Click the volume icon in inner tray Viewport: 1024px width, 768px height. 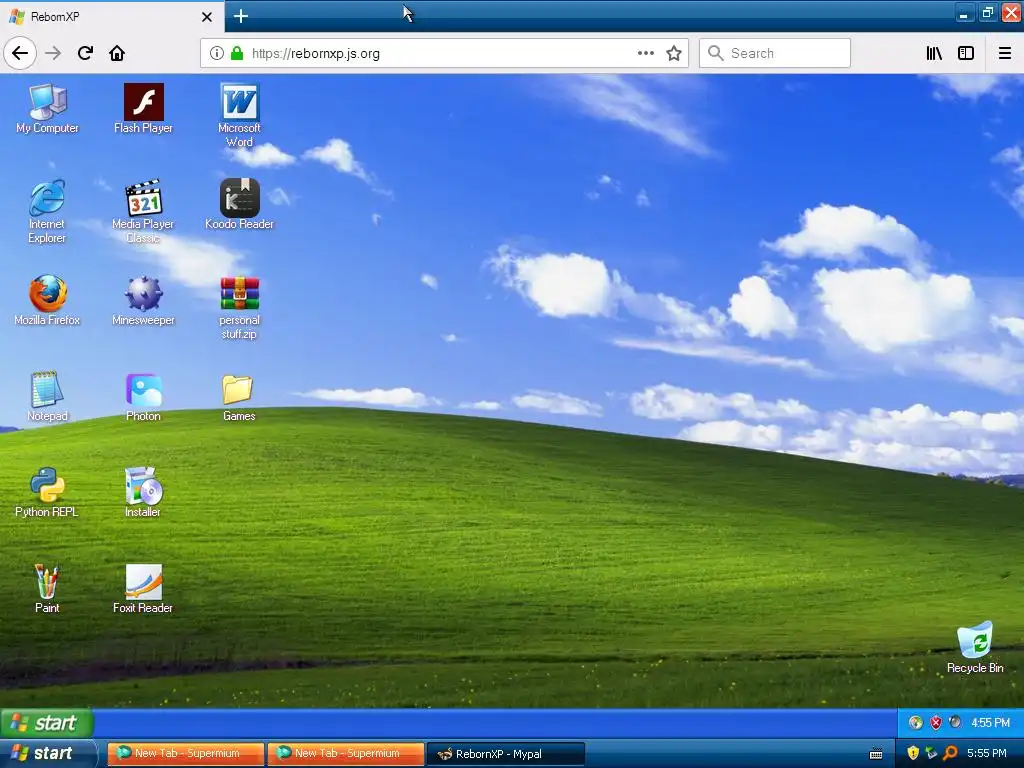[x=955, y=722]
